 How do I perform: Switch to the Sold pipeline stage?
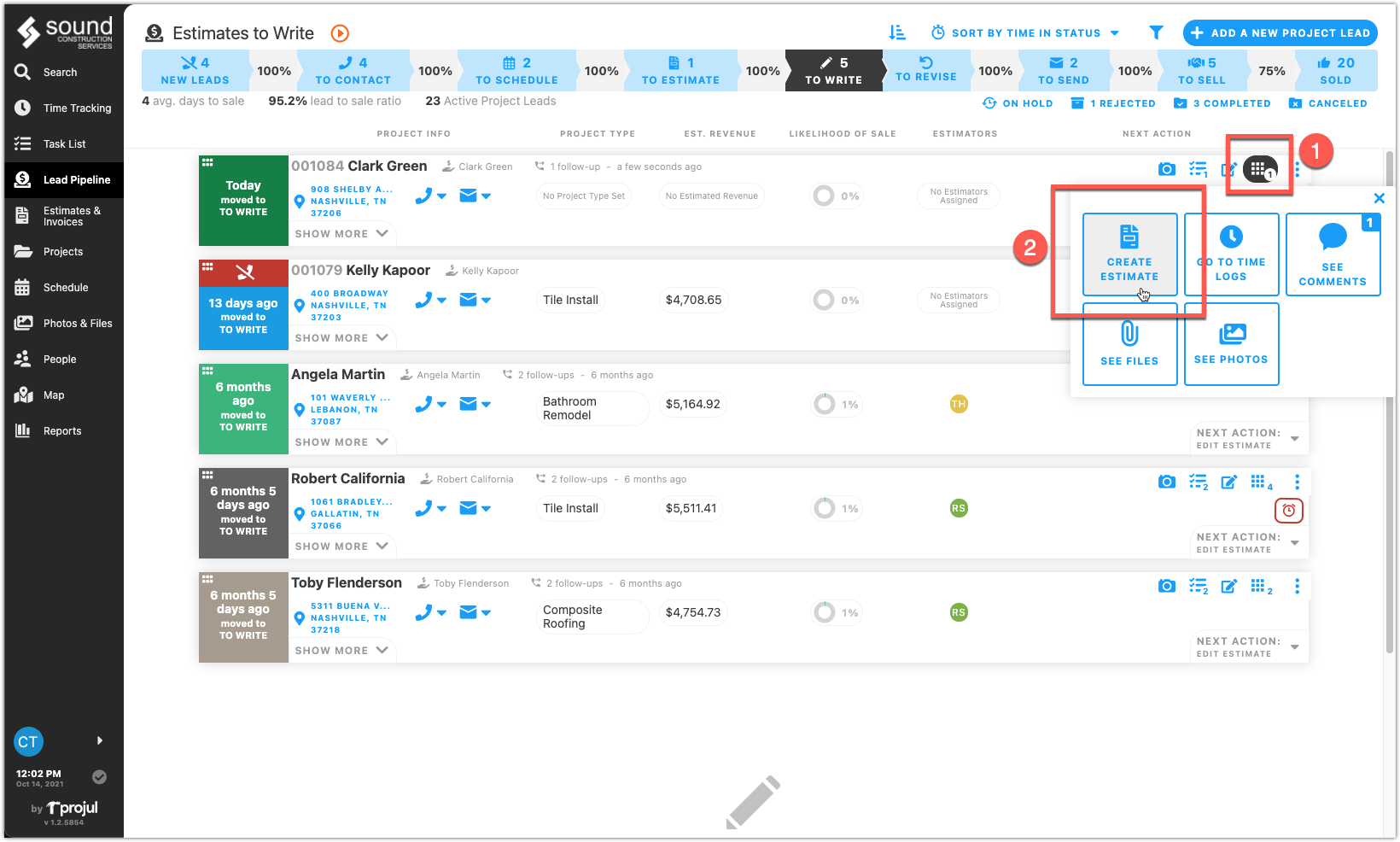pyautogui.click(x=1334, y=70)
